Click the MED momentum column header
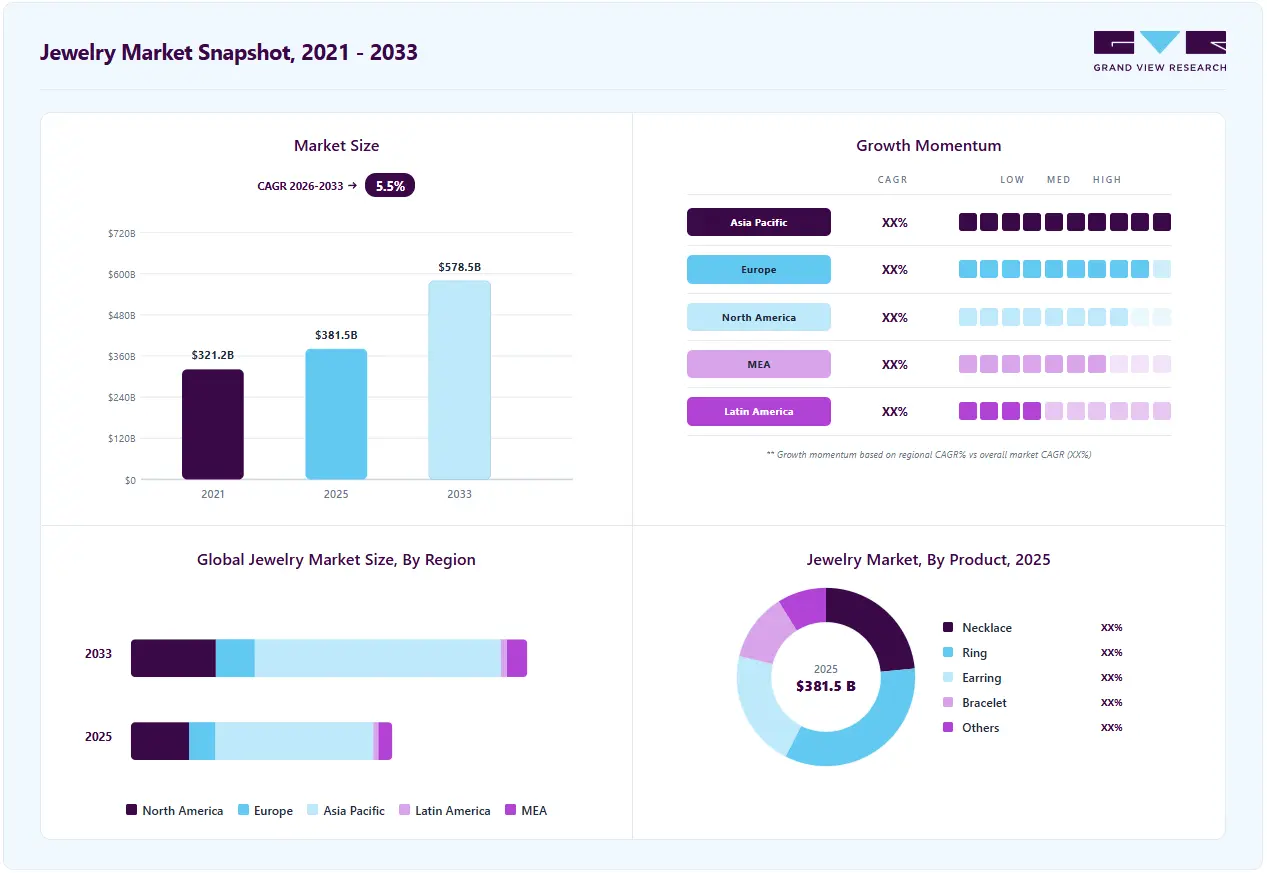The width and height of the screenshot is (1267, 873). 1059,180
